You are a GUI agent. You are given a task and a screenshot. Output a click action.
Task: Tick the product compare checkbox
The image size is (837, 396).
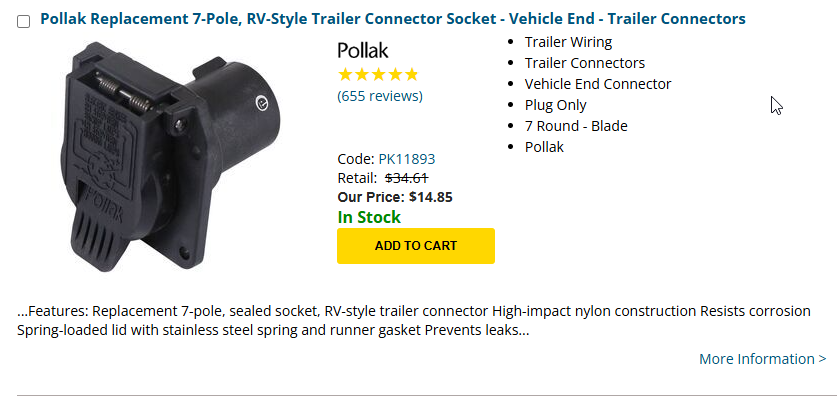[23, 22]
